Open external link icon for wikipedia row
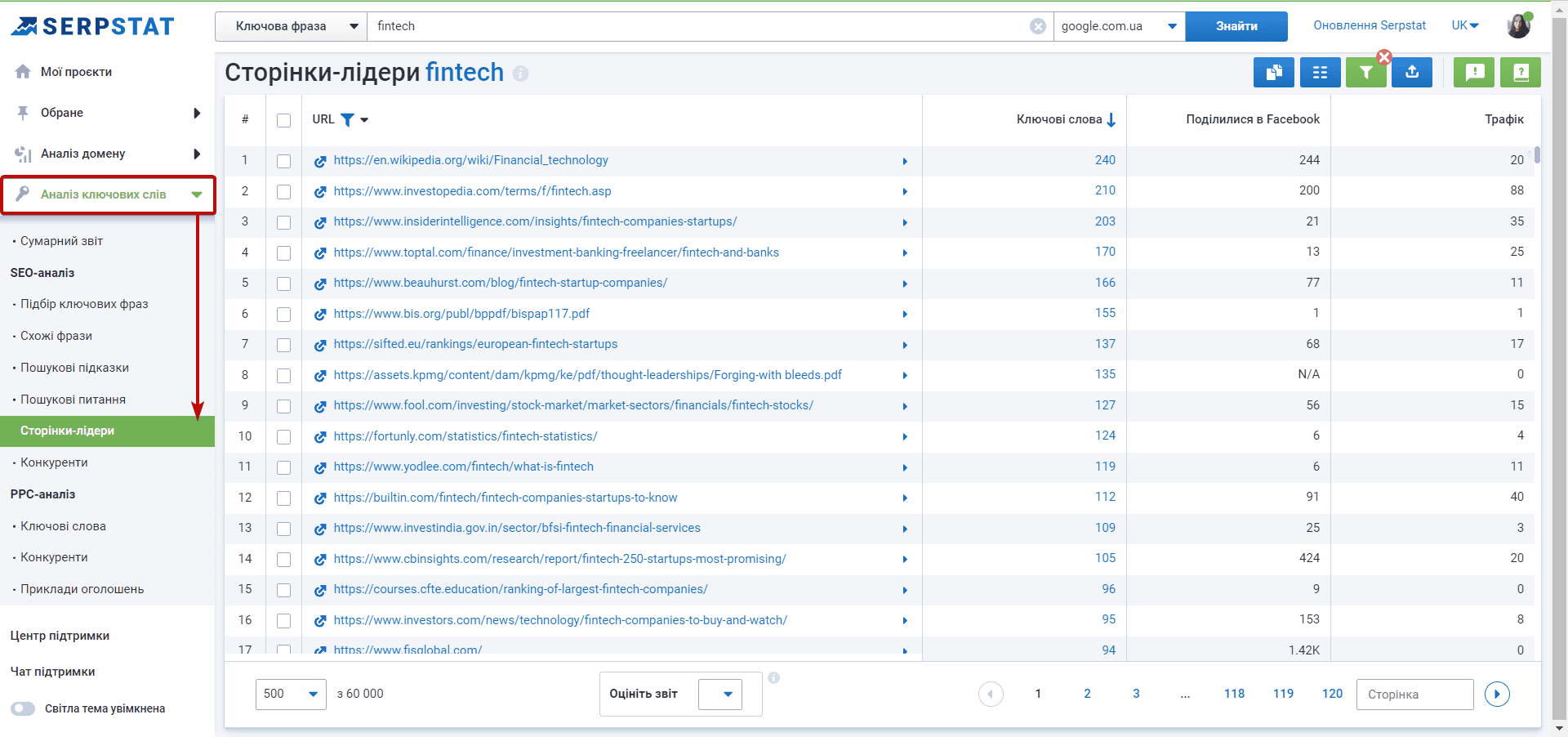Image resolution: width=1568 pixels, height=737 pixels. pyautogui.click(x=320, y=161)
